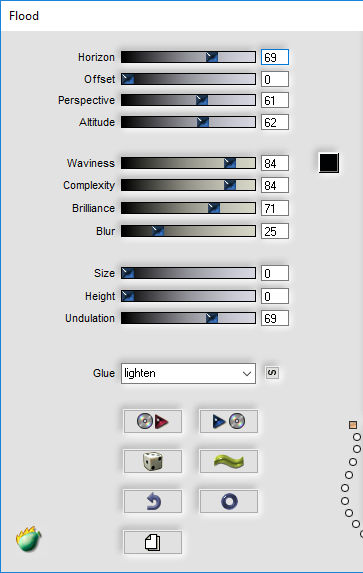Click the Flood window title text
The image size is (363, 573).
click(24, 16)
